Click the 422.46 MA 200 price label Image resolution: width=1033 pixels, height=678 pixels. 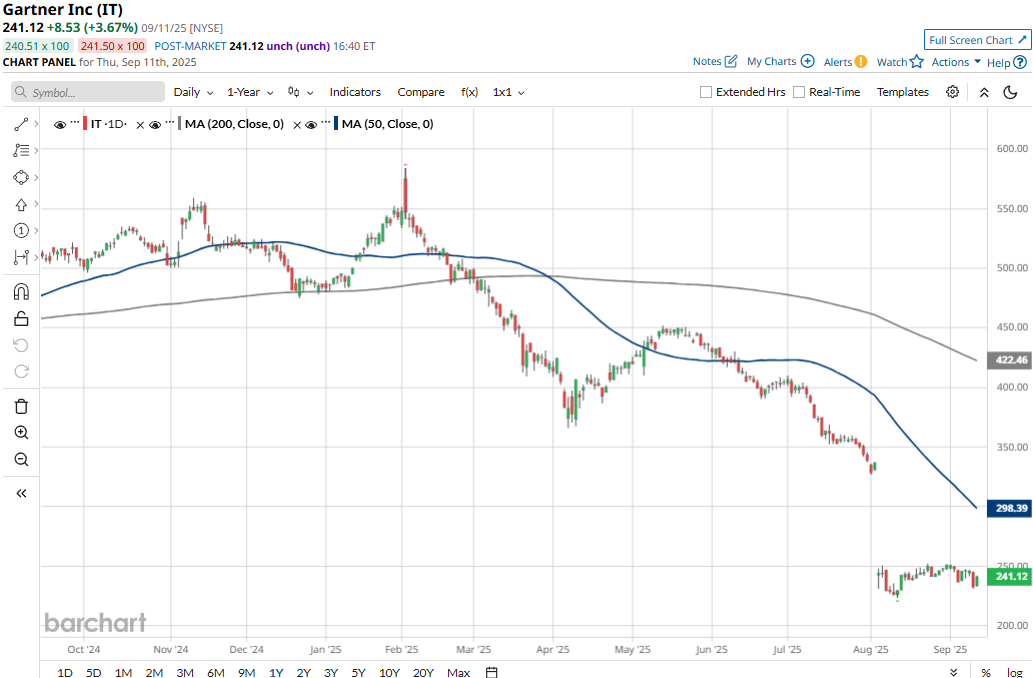pos(1010,360)
